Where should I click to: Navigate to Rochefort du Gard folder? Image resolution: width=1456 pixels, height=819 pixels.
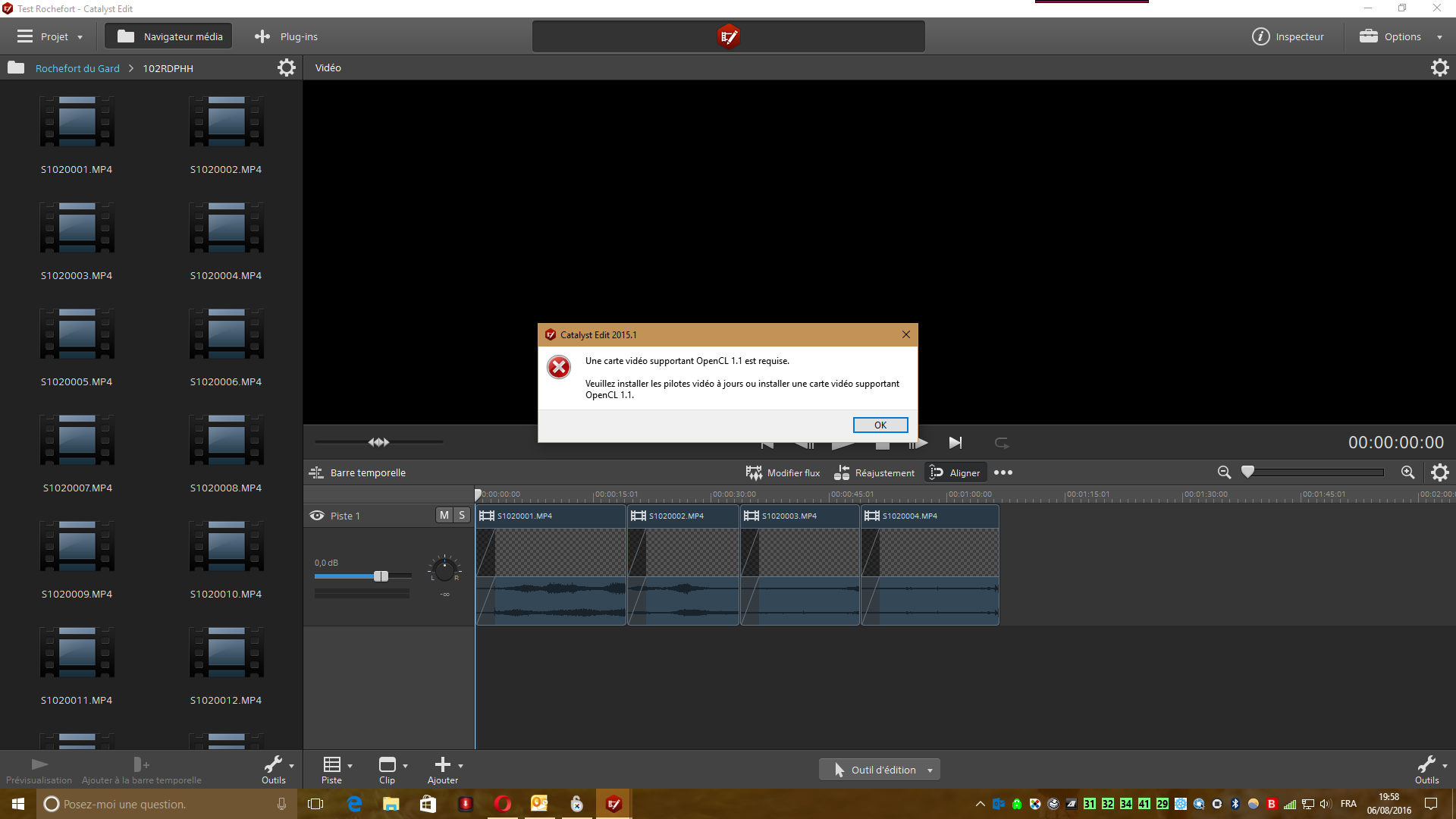click(77, 68)
